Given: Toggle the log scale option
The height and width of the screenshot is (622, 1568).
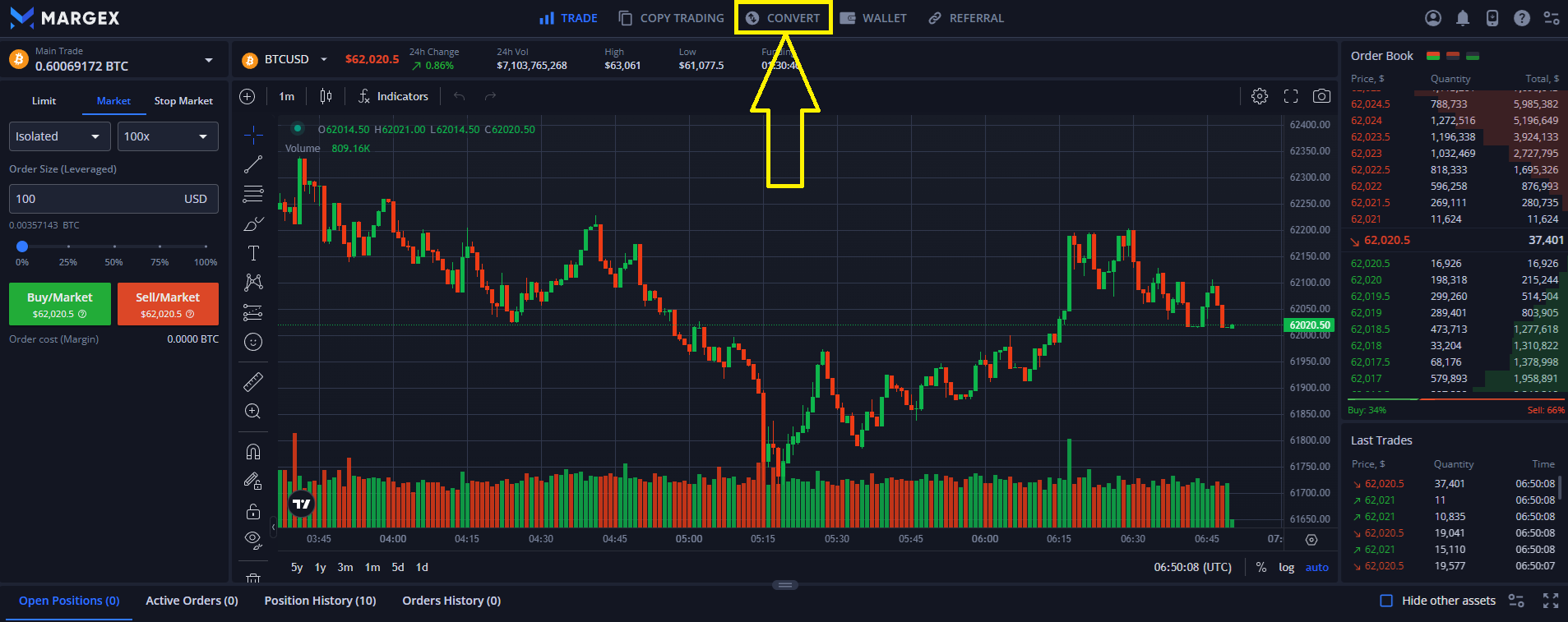Looking at the screenshot, I should coord(1286,567).
